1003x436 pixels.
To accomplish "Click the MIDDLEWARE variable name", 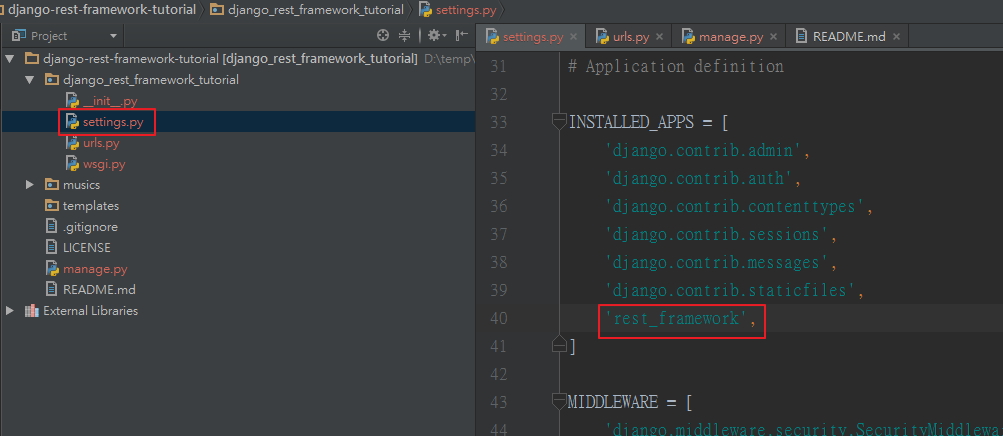I will coord(613,402).
